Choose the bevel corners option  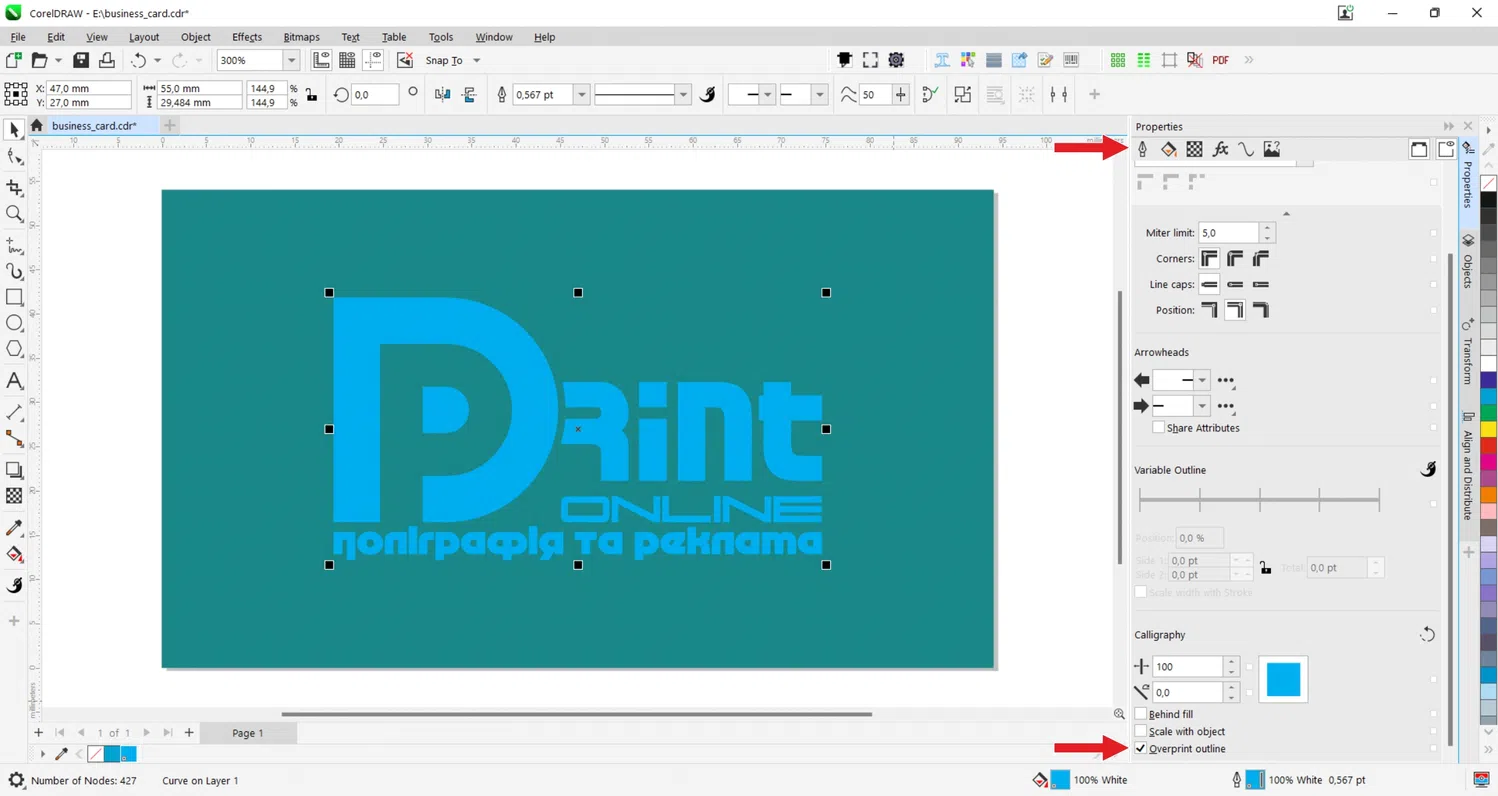[x=1261, y=259]
